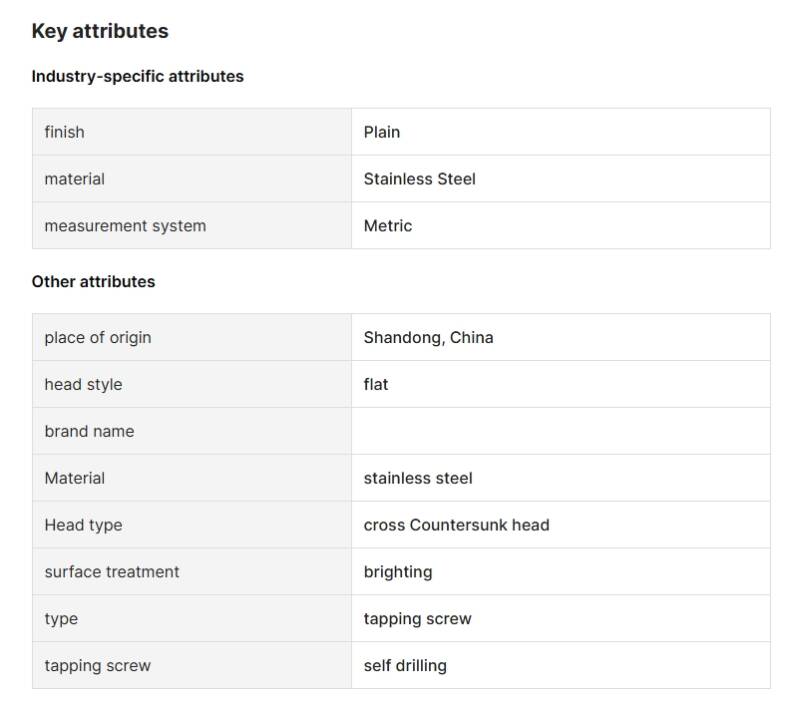Click the lowercase stainless steel value
The image size is (800, 709).
pos(418,479)
